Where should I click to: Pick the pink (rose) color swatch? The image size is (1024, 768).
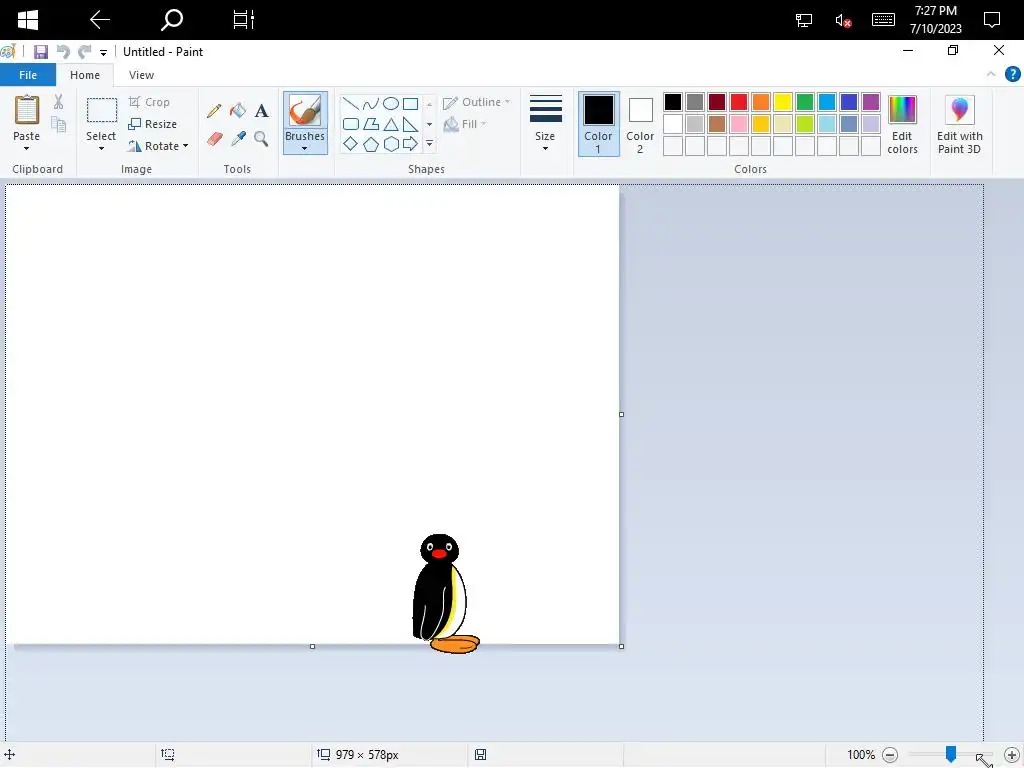739,124
